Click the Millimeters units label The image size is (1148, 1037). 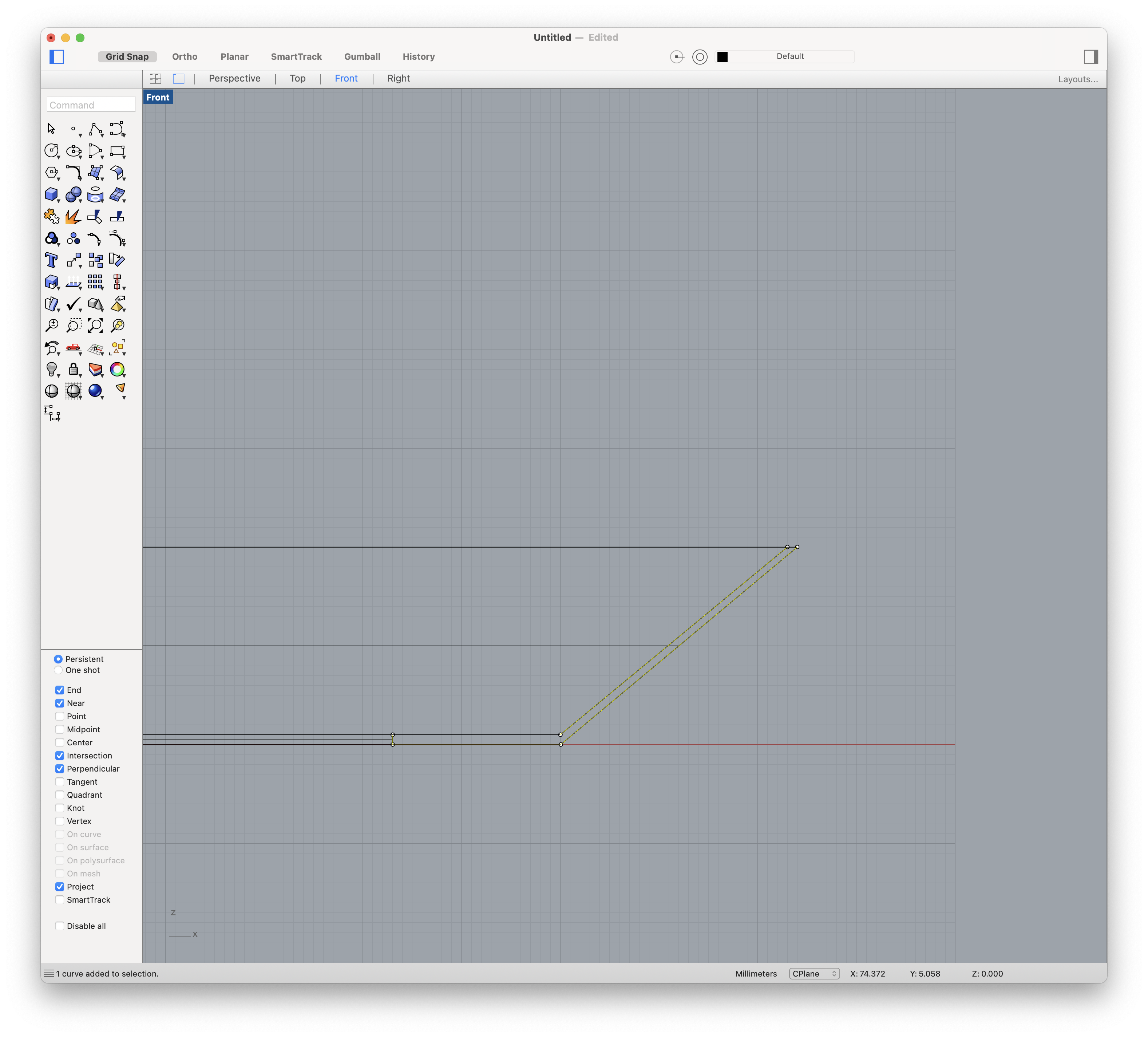click(756, 974)
